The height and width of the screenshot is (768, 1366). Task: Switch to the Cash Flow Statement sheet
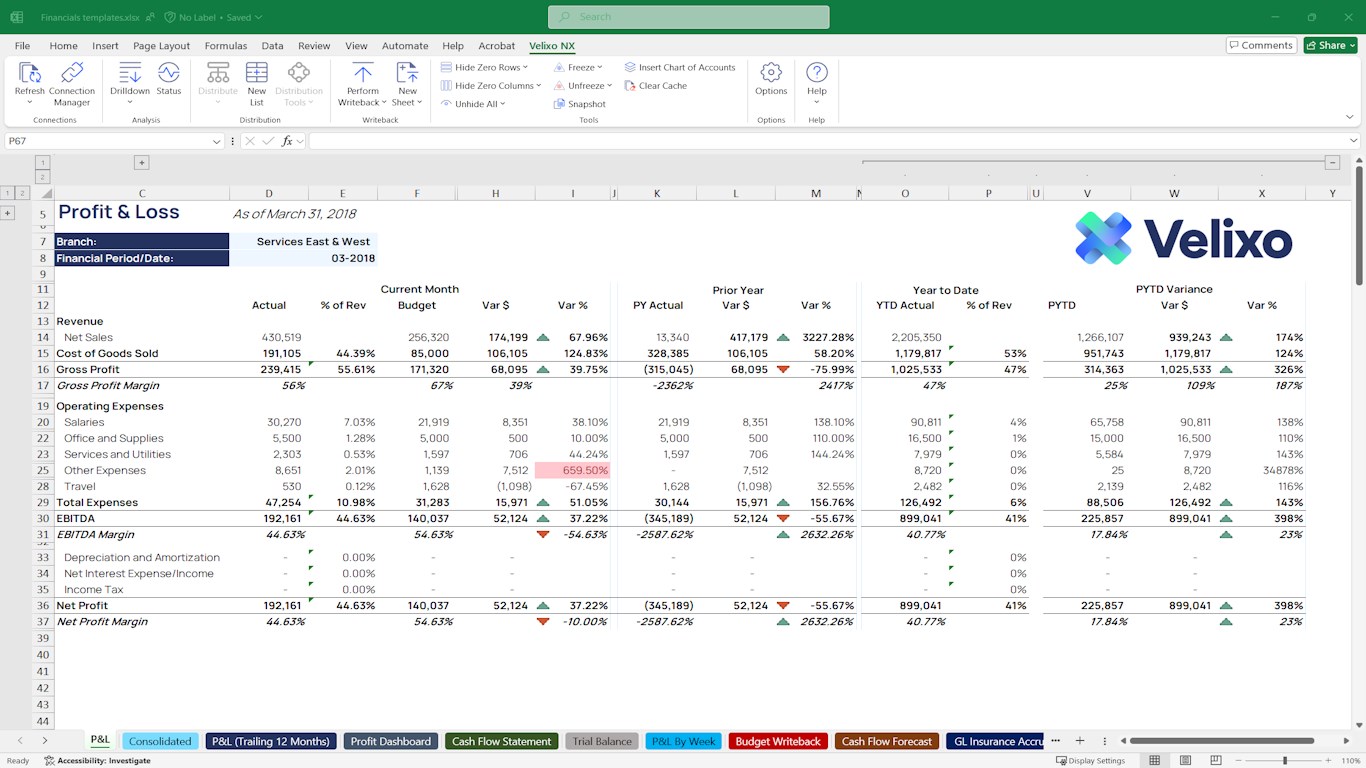click(x=501, y=741)
